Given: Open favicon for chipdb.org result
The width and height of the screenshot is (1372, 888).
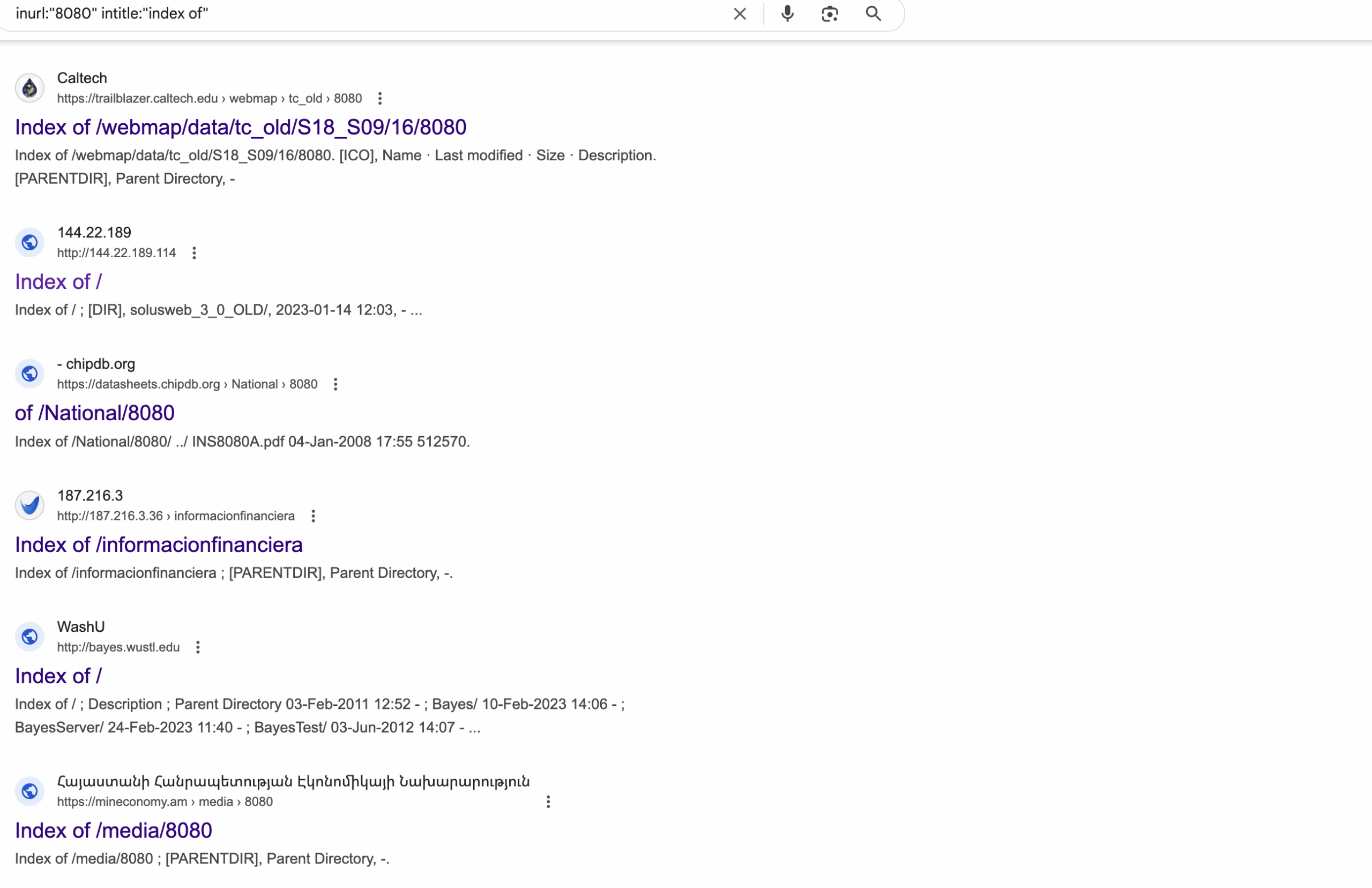Looking at the screenshot, I should [29, 374].
